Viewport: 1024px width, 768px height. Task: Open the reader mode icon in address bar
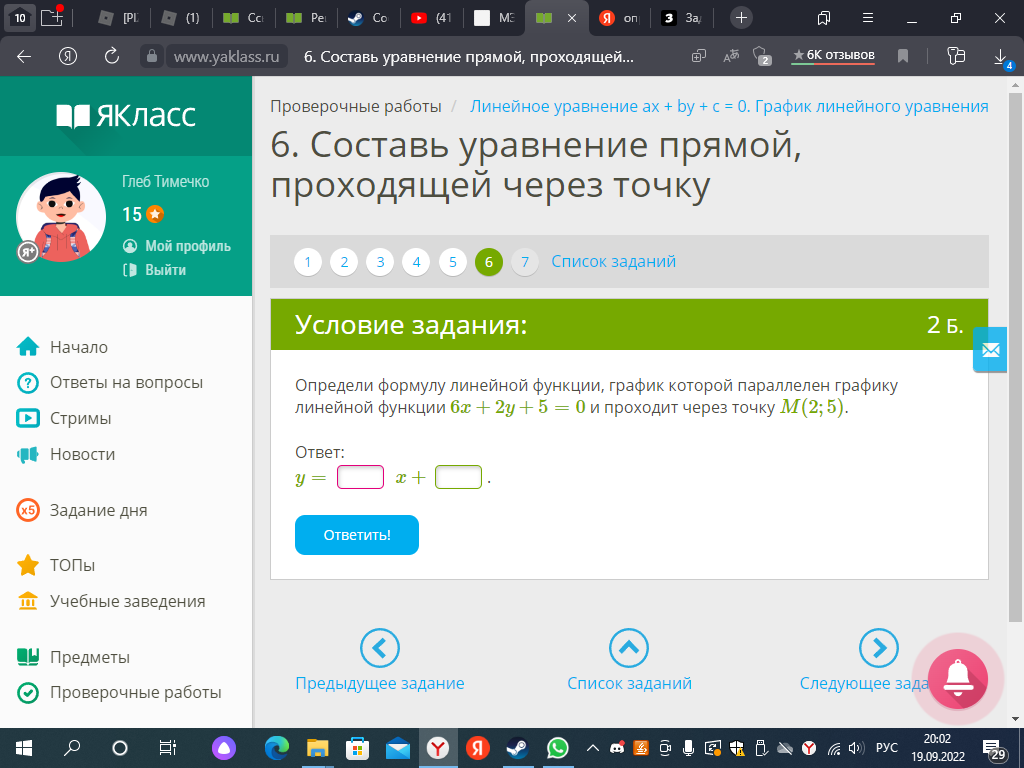click(699, 56)
